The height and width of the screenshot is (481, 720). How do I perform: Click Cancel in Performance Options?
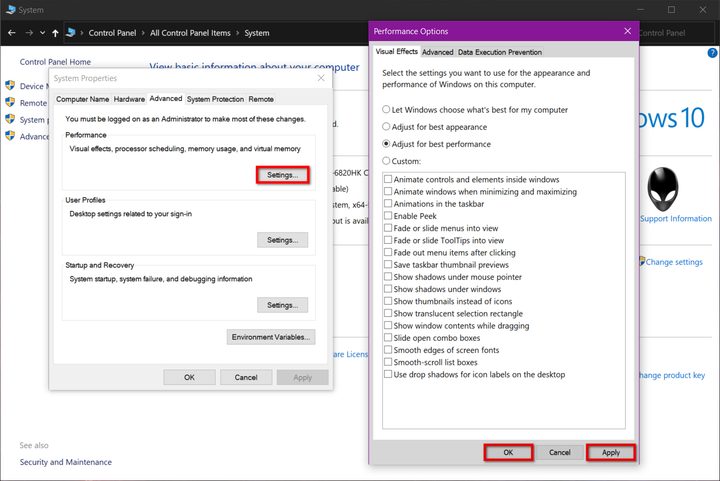tap(560, 452)
